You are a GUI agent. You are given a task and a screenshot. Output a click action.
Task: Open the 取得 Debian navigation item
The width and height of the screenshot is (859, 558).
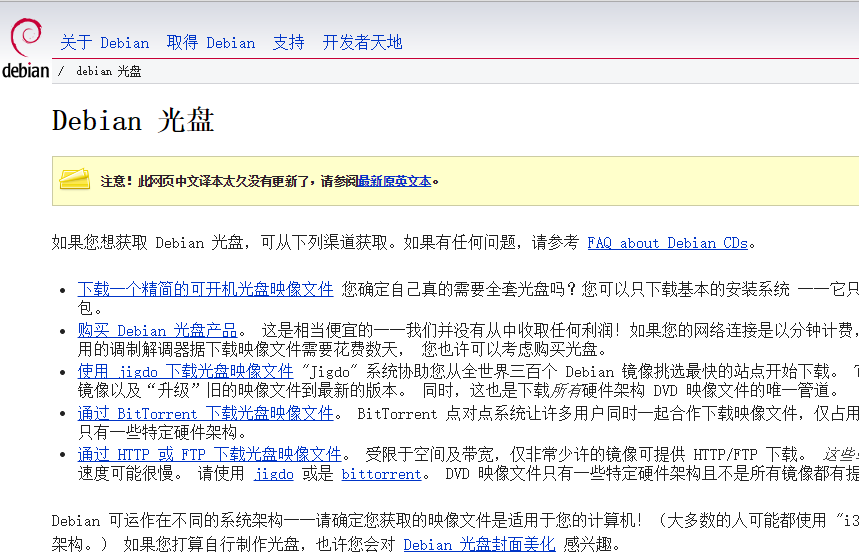[x=210, y=43]
